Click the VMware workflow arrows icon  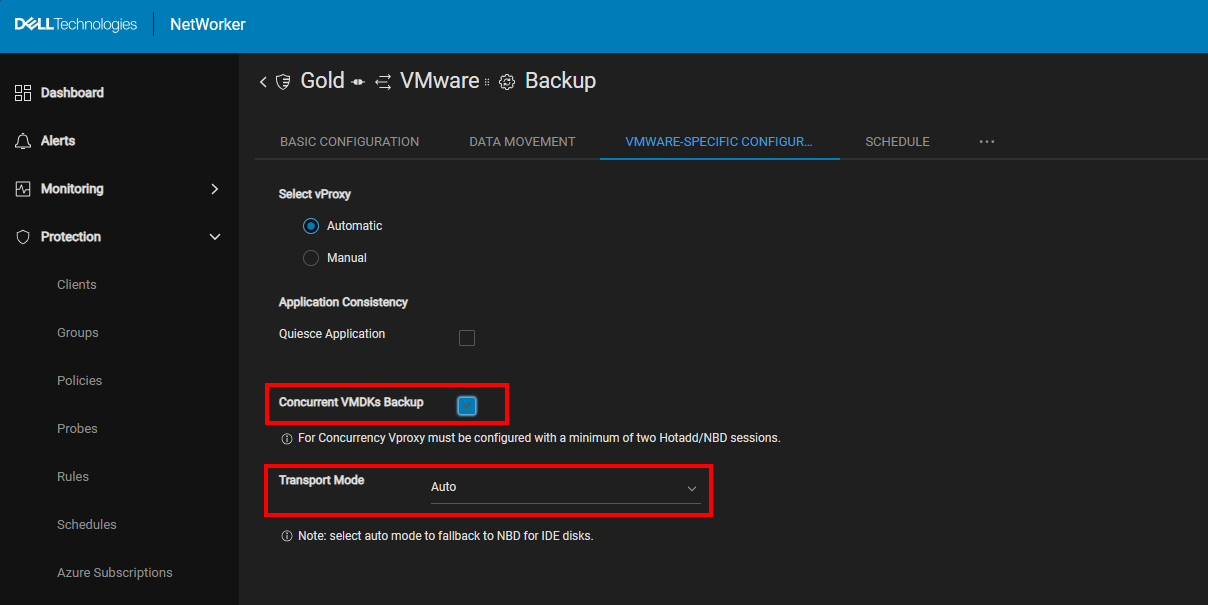383,82
